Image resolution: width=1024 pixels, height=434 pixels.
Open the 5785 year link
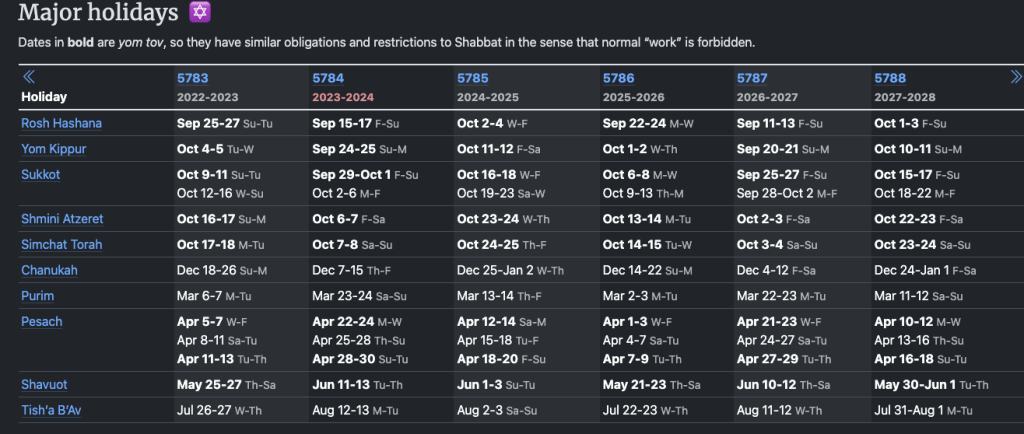pyautogui.click(x=473, y=78)
